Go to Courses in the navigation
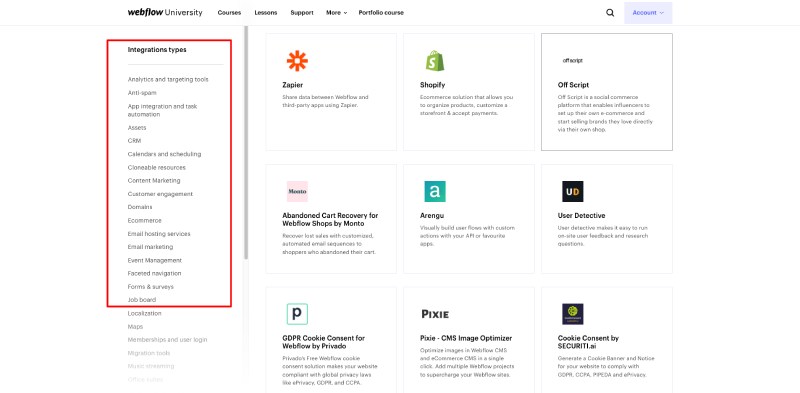Viewport: 800px width, 393px height. pyautogui.click(x=229, y=13)
